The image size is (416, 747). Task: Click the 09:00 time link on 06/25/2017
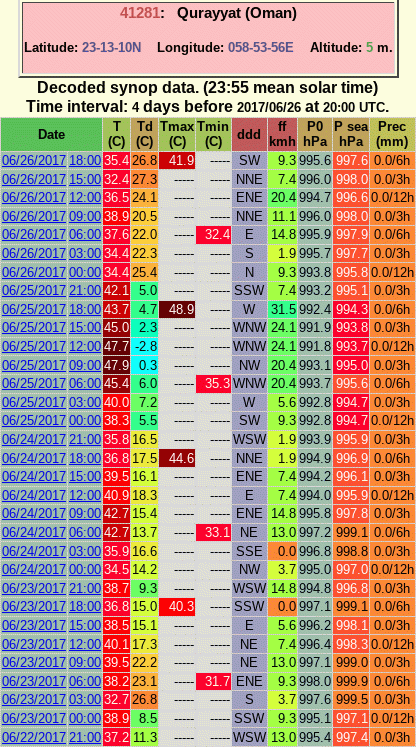[85, 365]
